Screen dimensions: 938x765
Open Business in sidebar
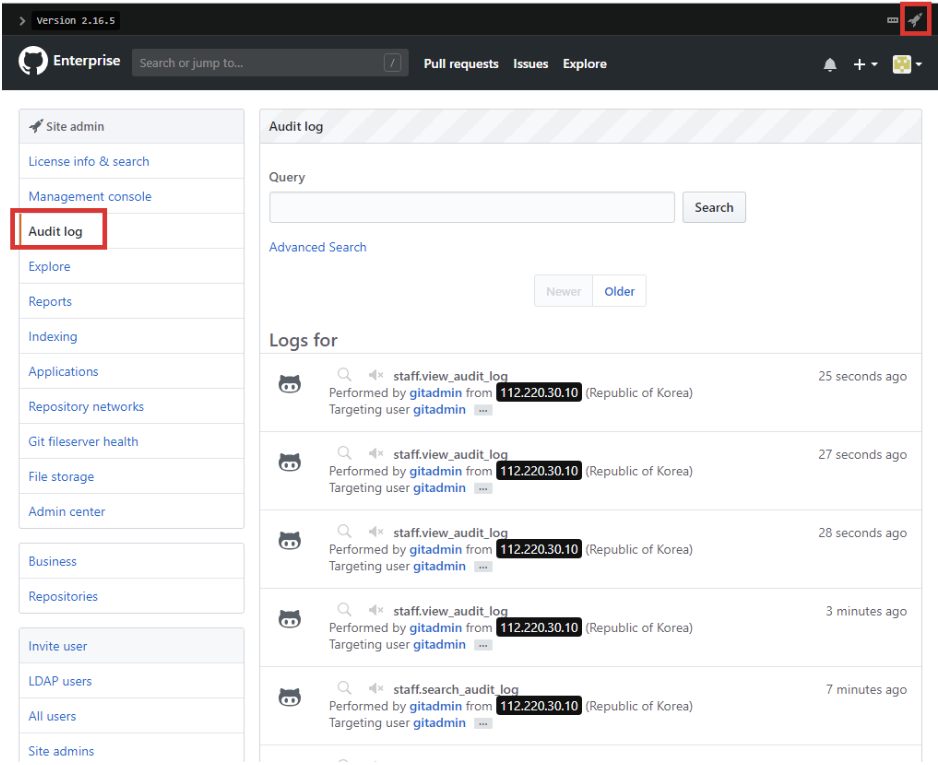(x=52, y=561)
